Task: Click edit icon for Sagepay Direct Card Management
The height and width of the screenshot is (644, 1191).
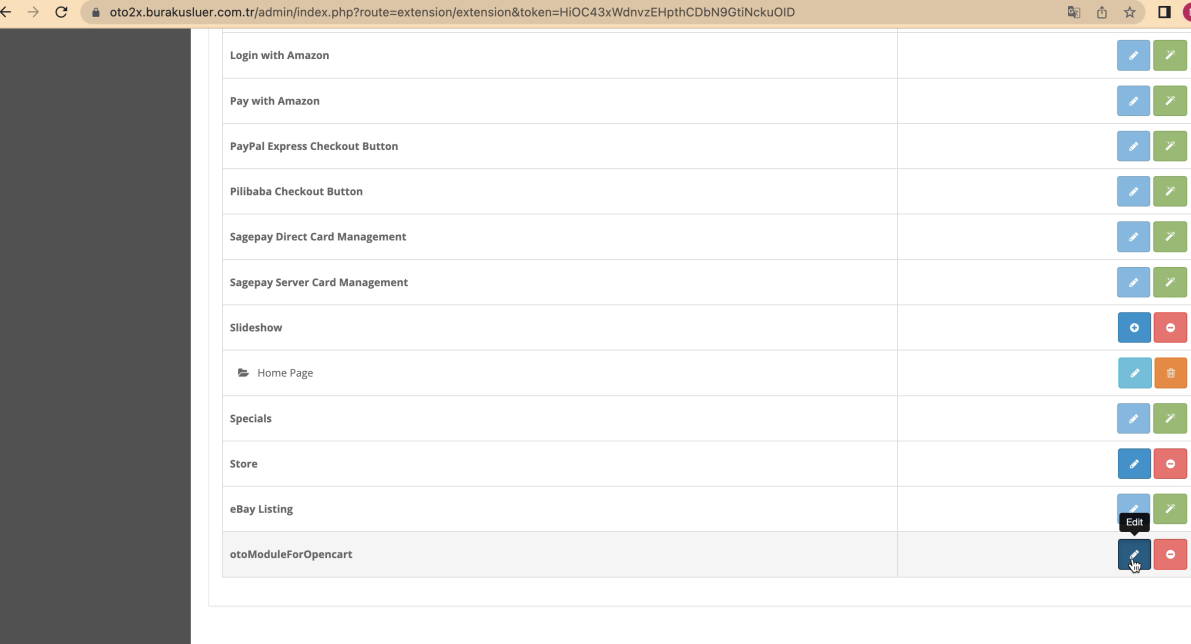Action: click(x=1133, y=237)
